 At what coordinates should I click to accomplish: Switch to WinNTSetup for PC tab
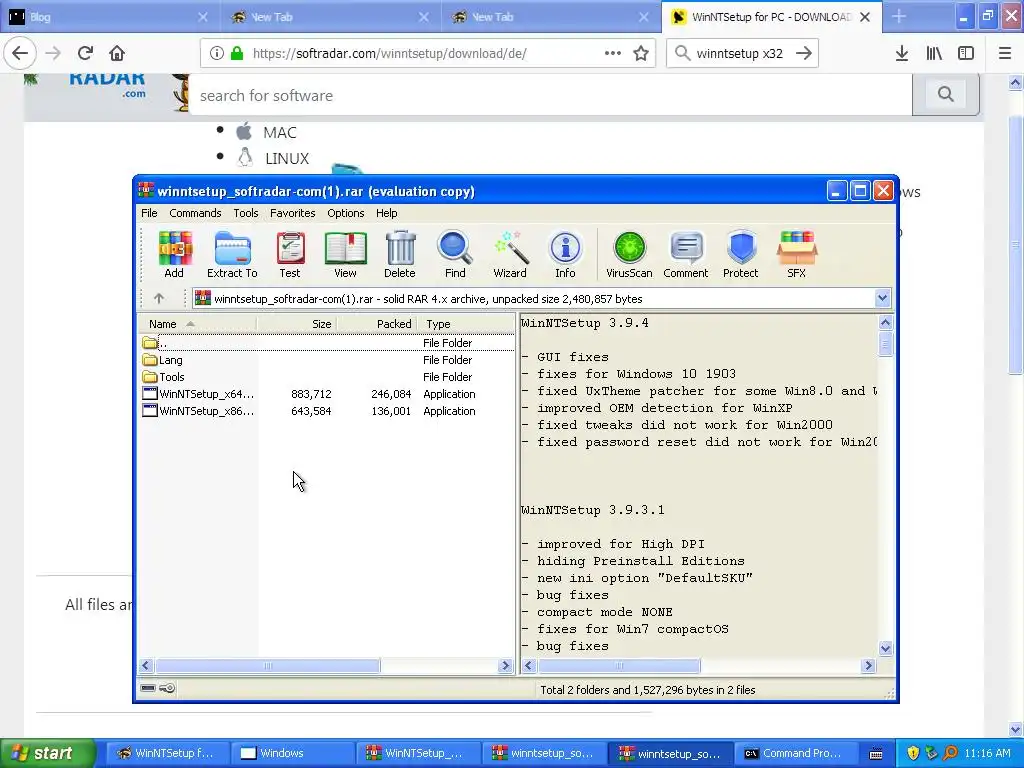click(x=771, y=17)
